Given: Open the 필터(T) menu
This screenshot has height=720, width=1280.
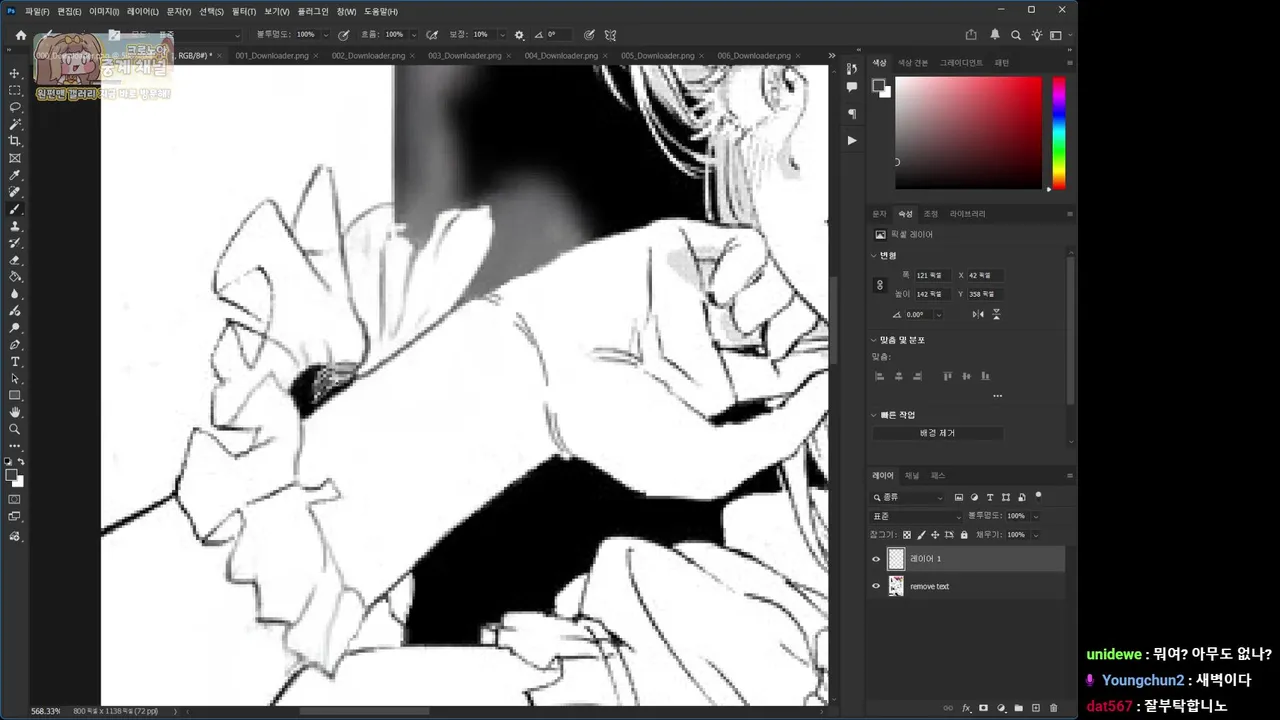Looking at the screenshot, I should (x=243, y=11).
